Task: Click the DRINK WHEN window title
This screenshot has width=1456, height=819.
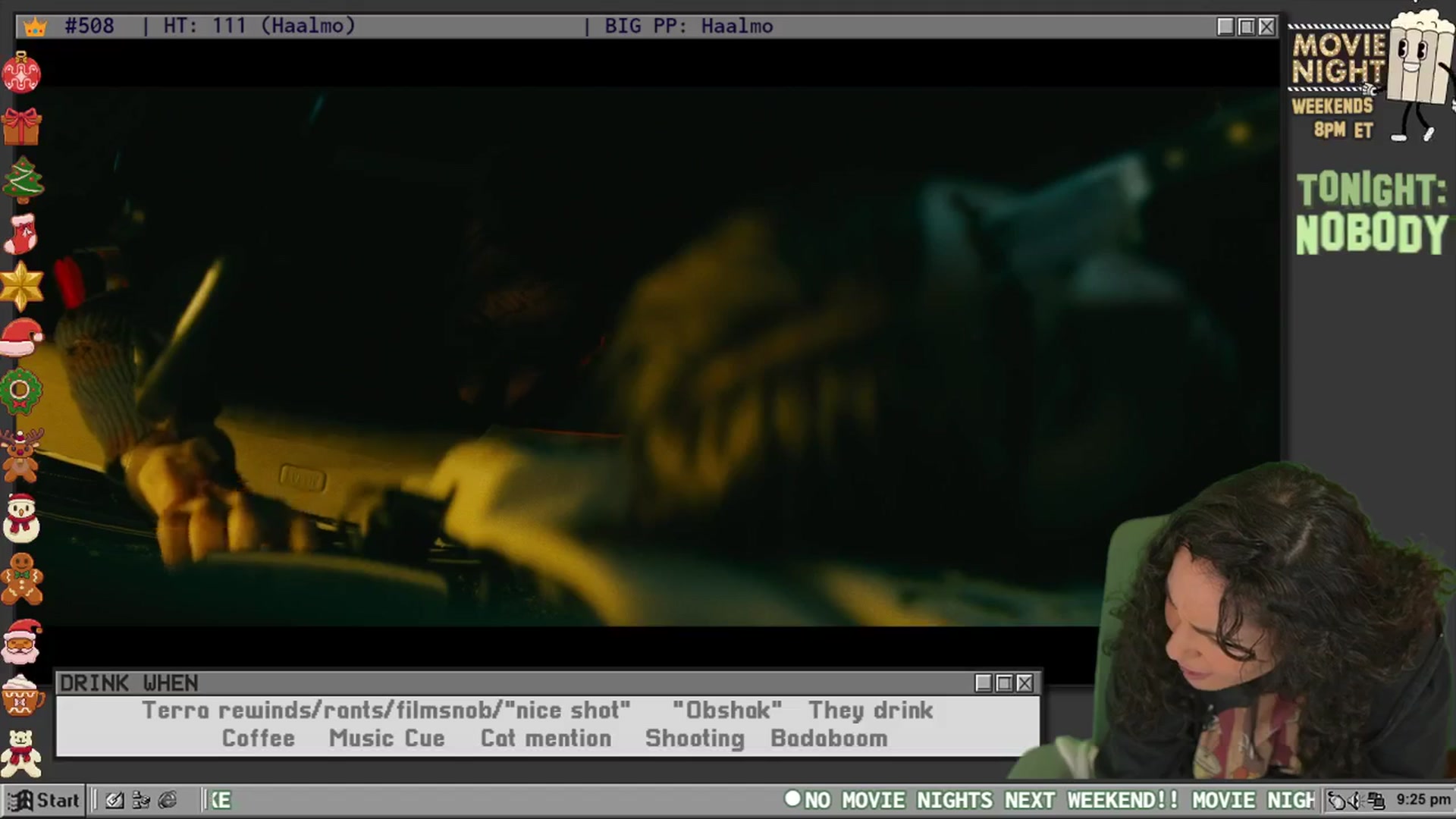Action: (129, 683)
